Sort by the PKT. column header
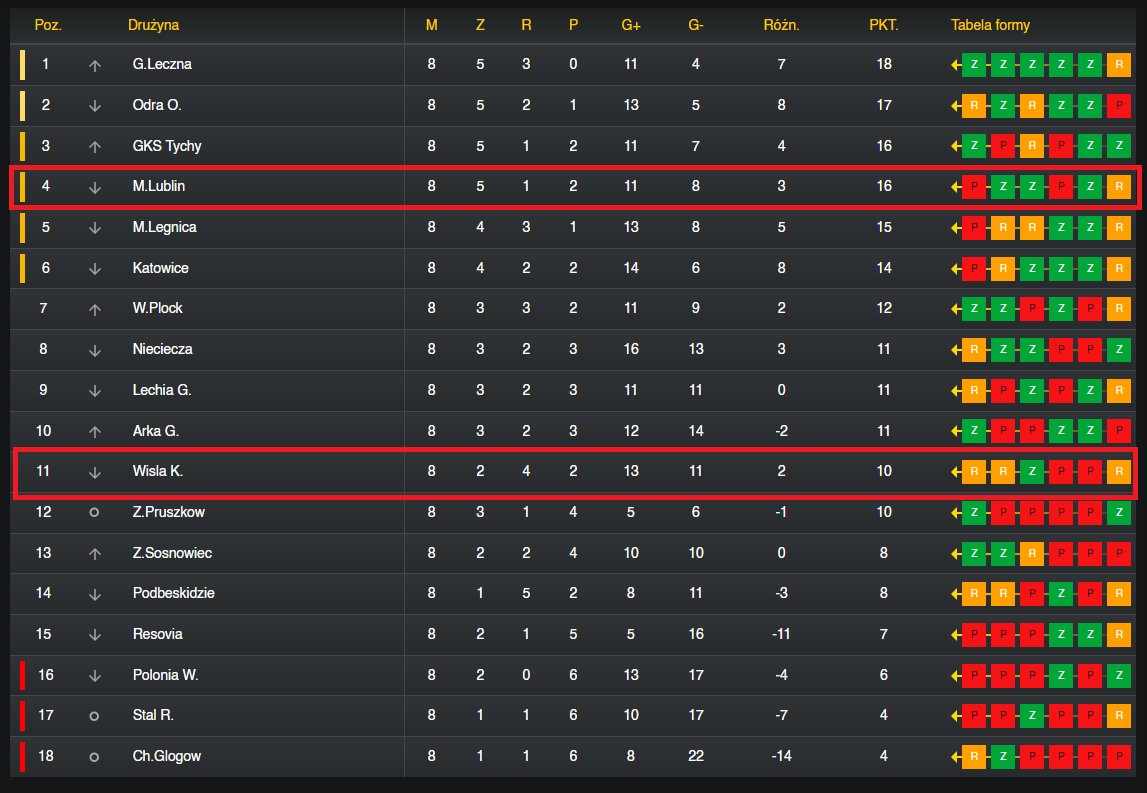The height and width of the screenshot is (793, 1147). point(884,25)
